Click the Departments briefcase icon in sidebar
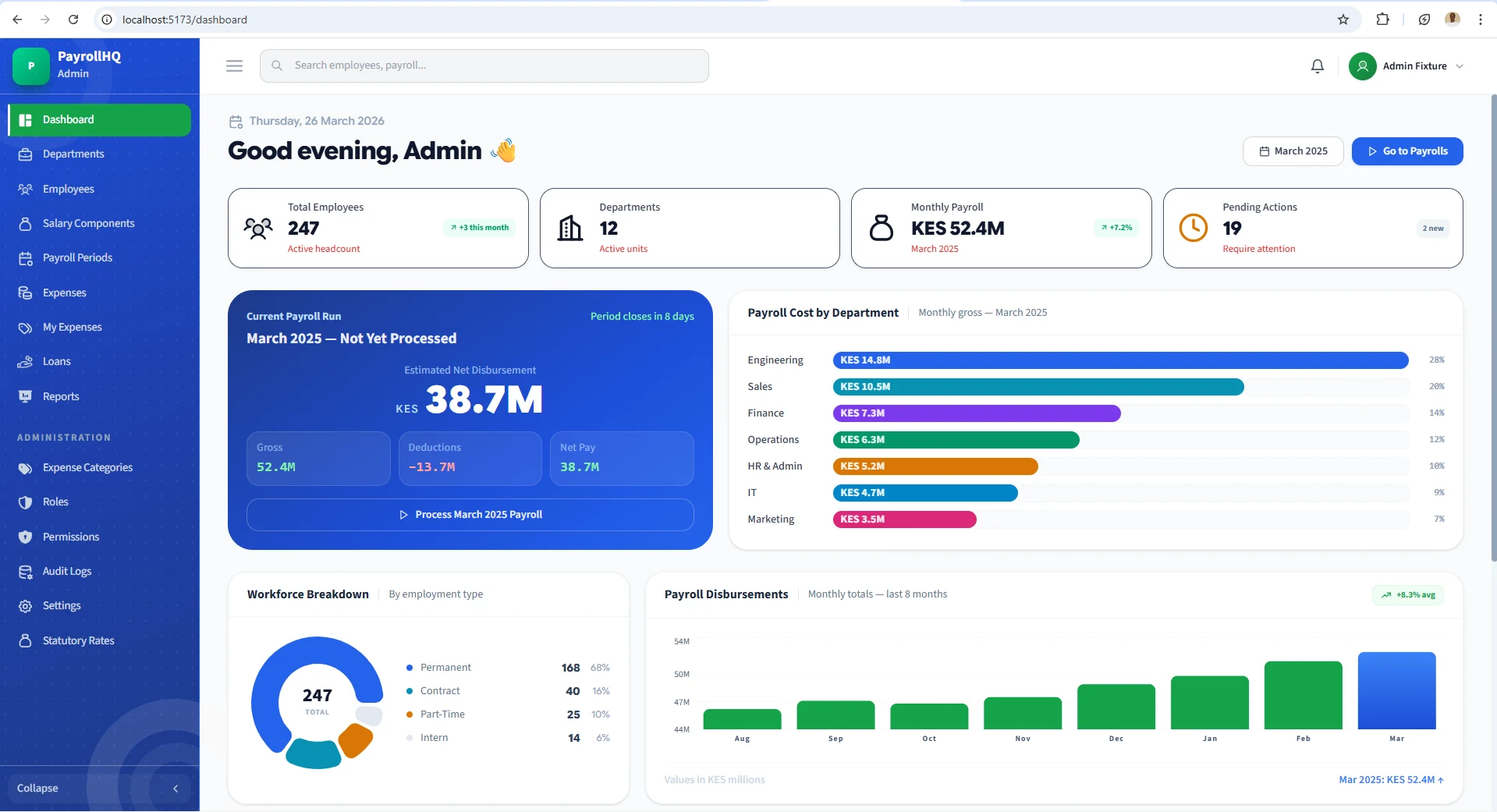 [25, 154]
